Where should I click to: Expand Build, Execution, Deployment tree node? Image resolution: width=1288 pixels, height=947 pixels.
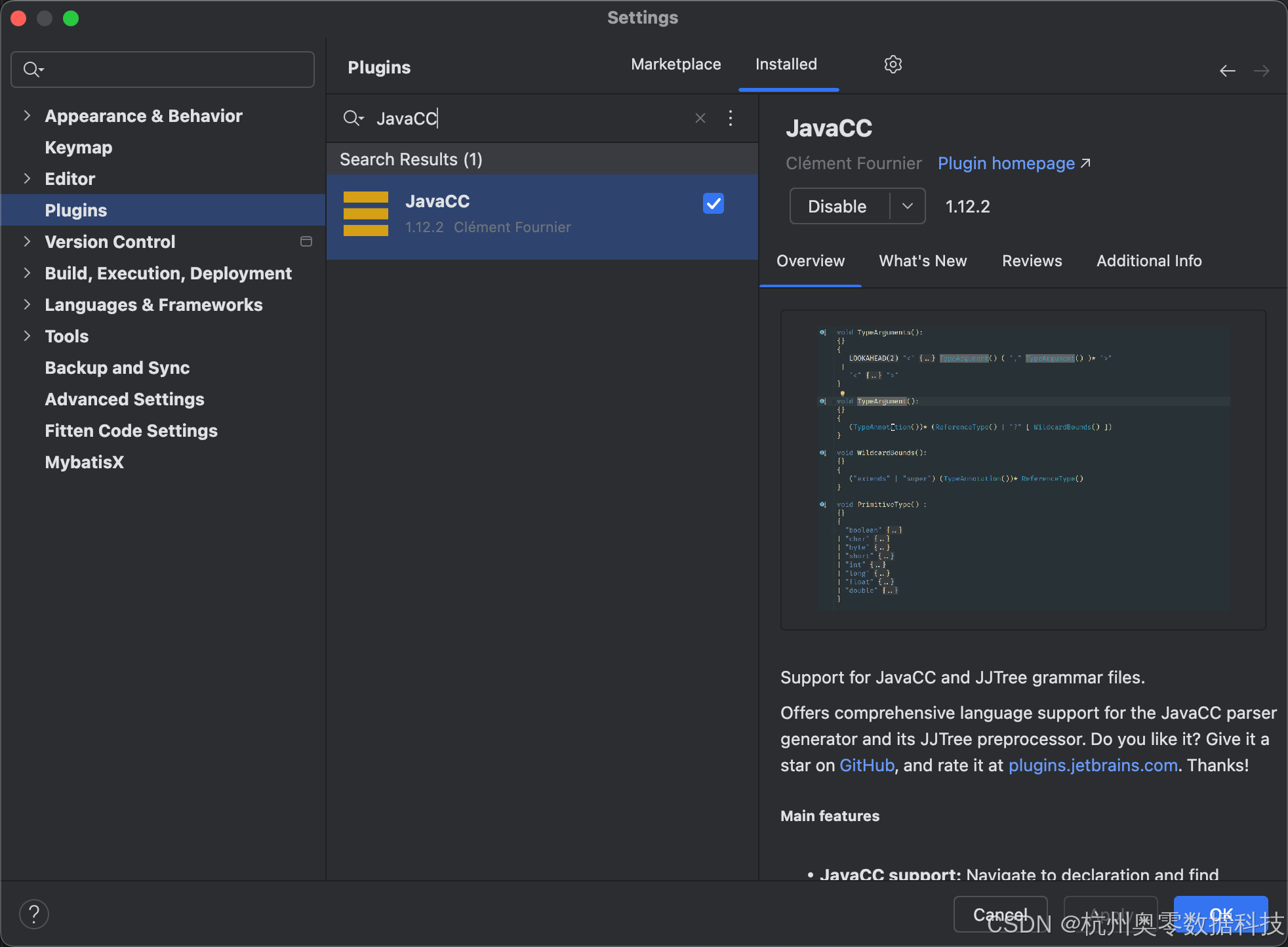coord(27,273)
